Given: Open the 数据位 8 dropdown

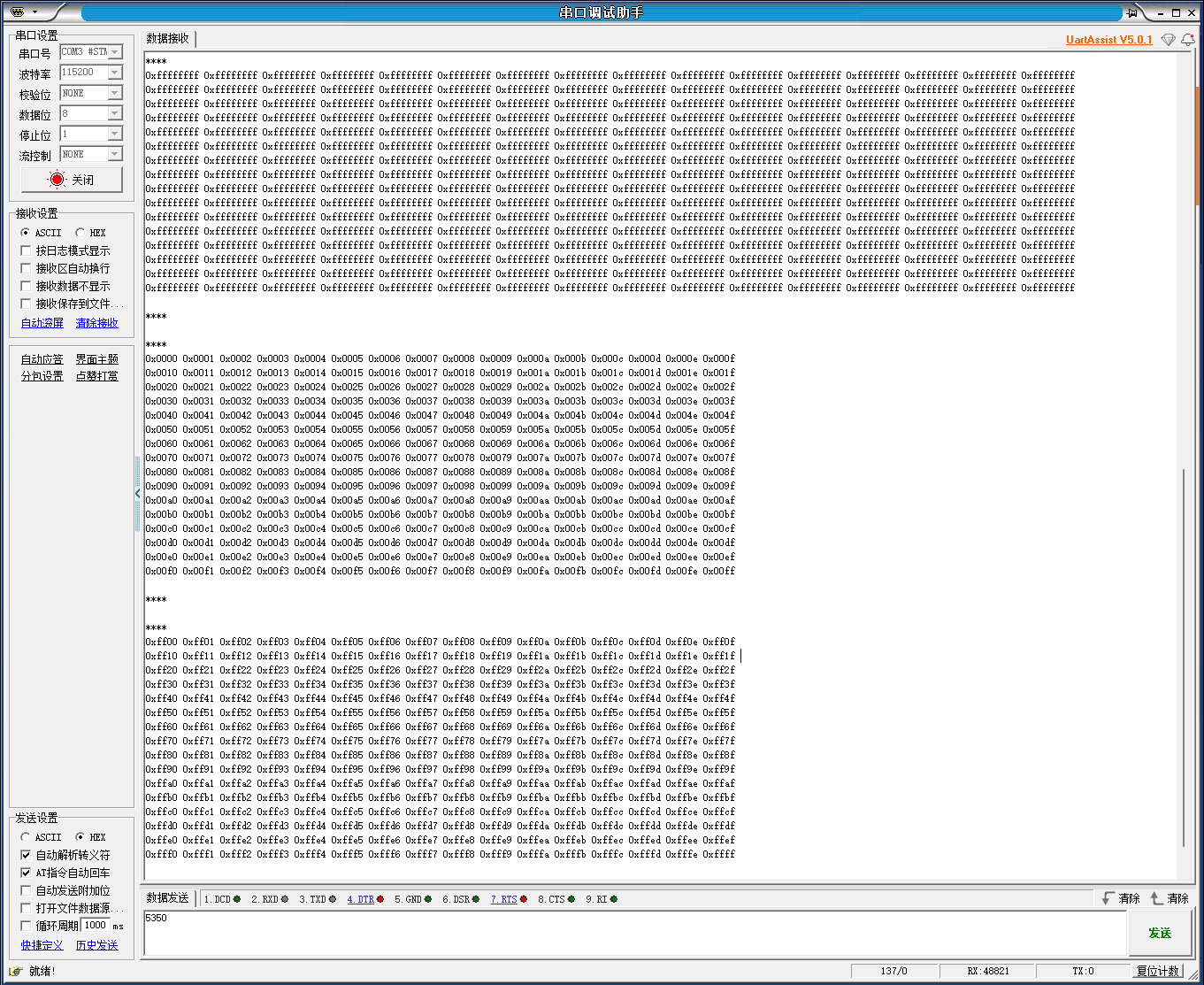Looking at the screenshot, I should pos(115,113).
